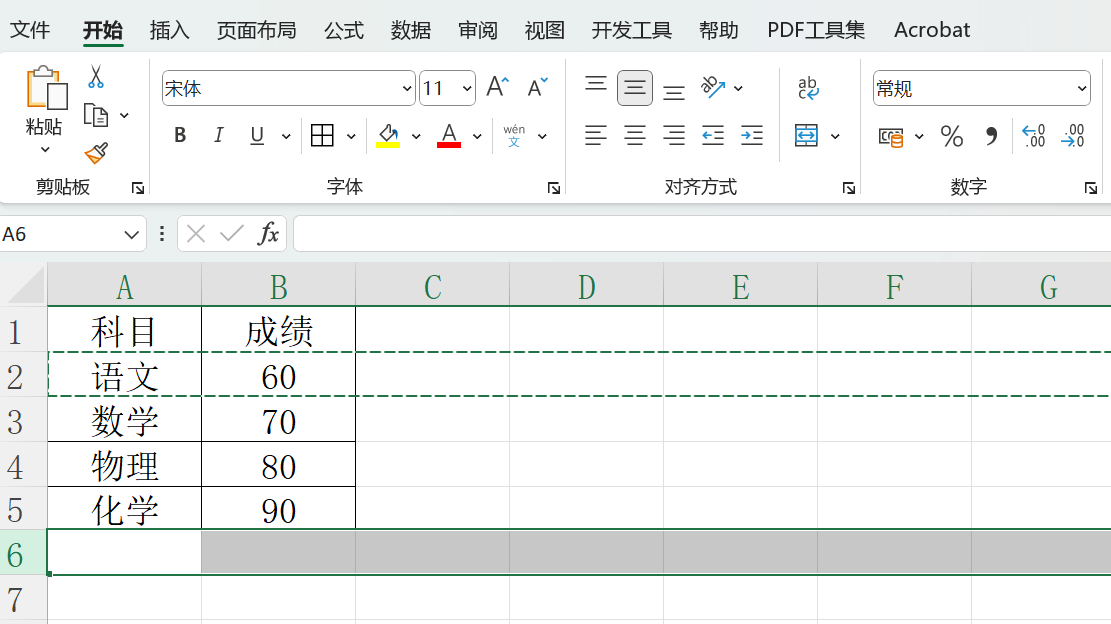Enable wrap text option
The height and width of the screenshot is (624, 1111).
pyautogui.click(x=808, y=88)
